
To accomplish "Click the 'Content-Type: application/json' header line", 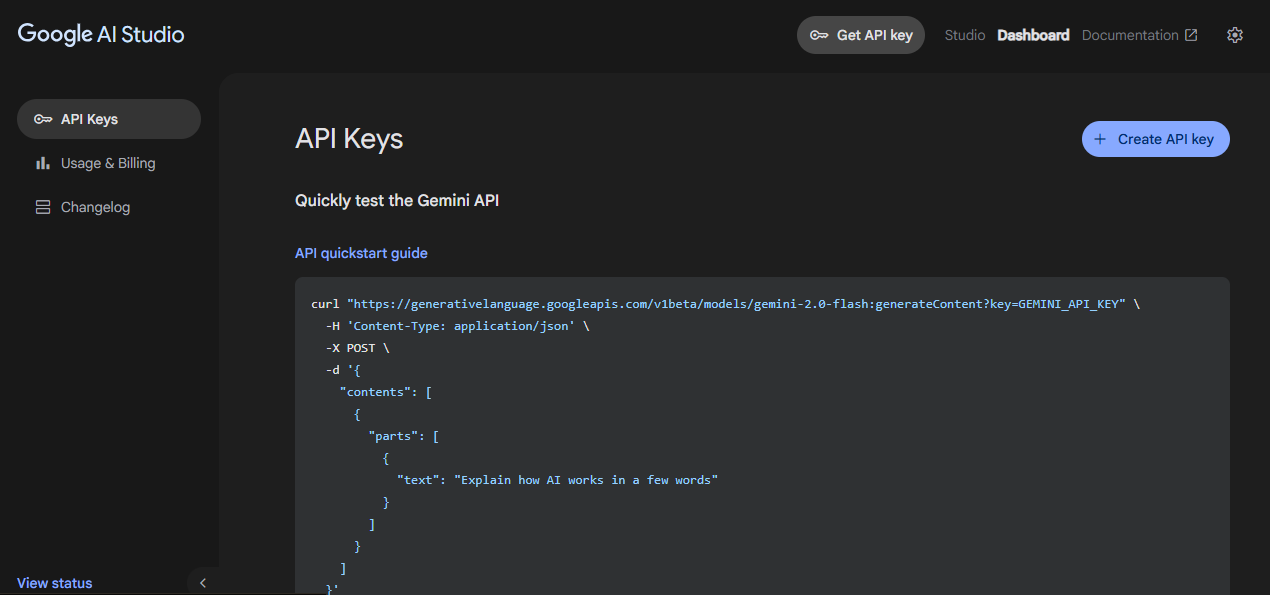I will point(458,326).
